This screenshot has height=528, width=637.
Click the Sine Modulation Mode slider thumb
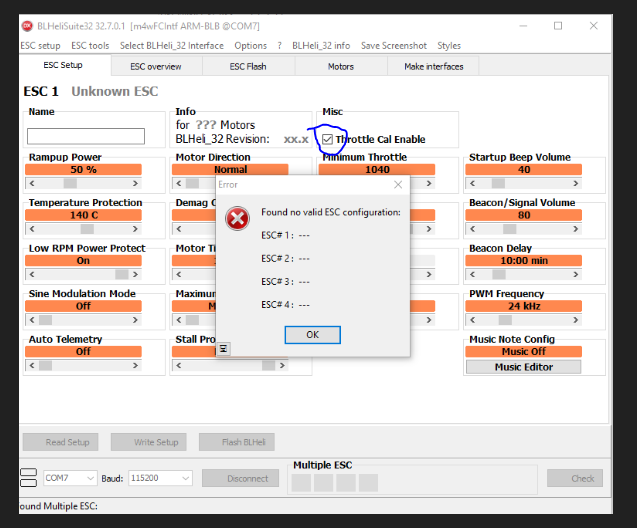point(46,320)
